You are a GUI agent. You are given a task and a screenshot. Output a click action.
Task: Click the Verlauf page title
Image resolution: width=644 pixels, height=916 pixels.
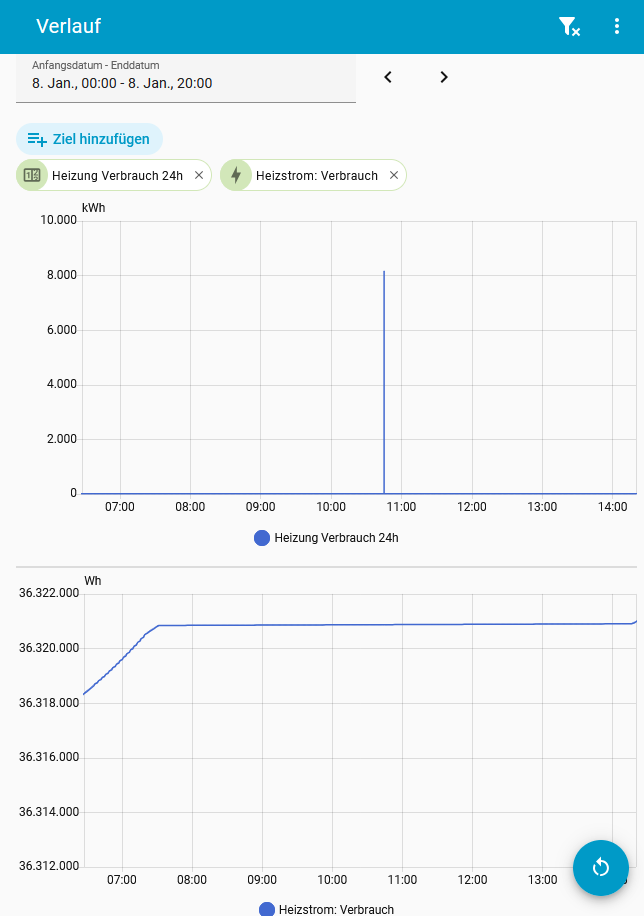(68, 27)
